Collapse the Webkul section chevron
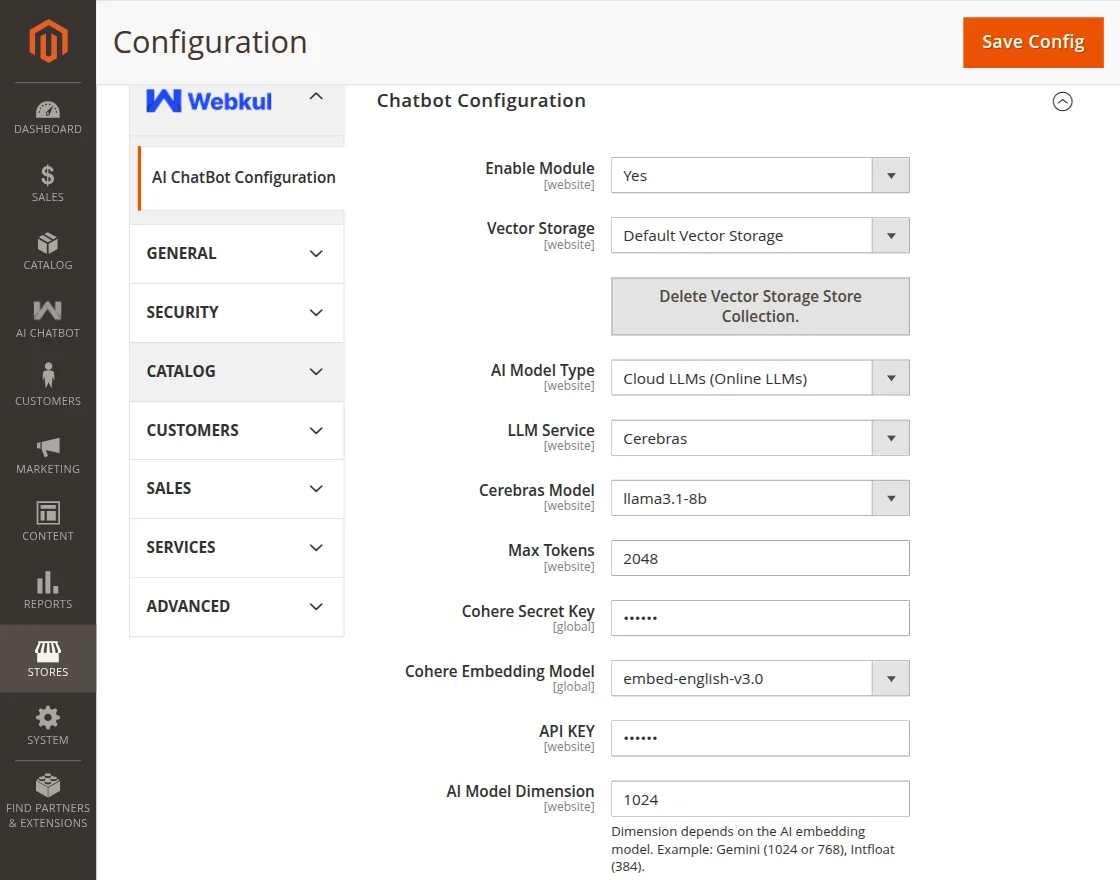1120x880 pixels. point(316,97)
